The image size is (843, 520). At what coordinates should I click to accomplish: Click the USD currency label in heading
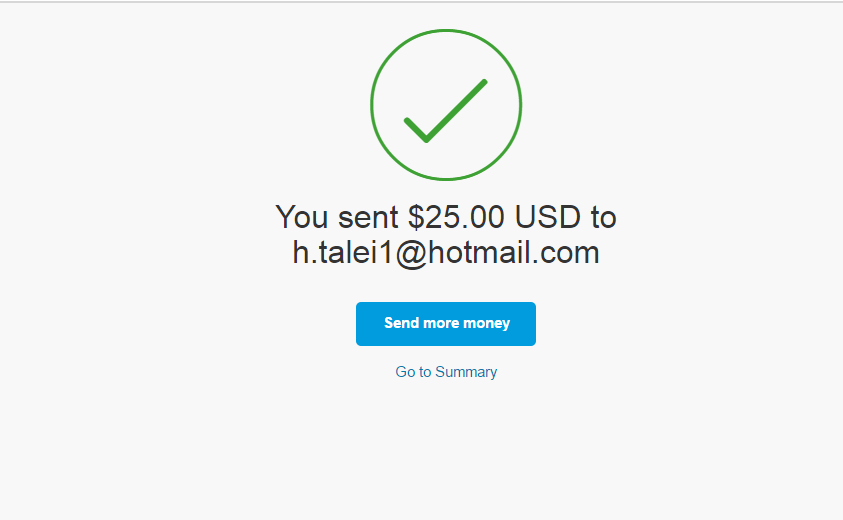point(548,217)
